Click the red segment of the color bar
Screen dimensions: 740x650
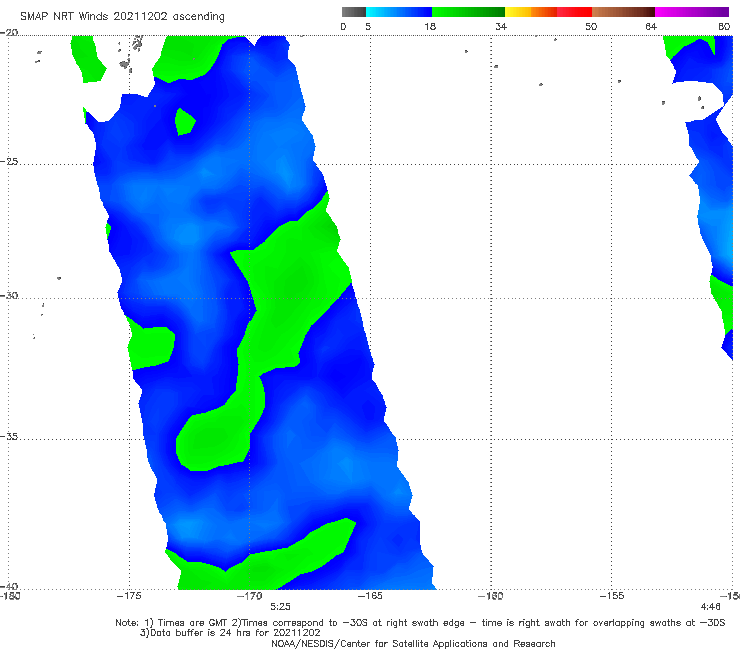pyautogui.click(x=574, y=12)
